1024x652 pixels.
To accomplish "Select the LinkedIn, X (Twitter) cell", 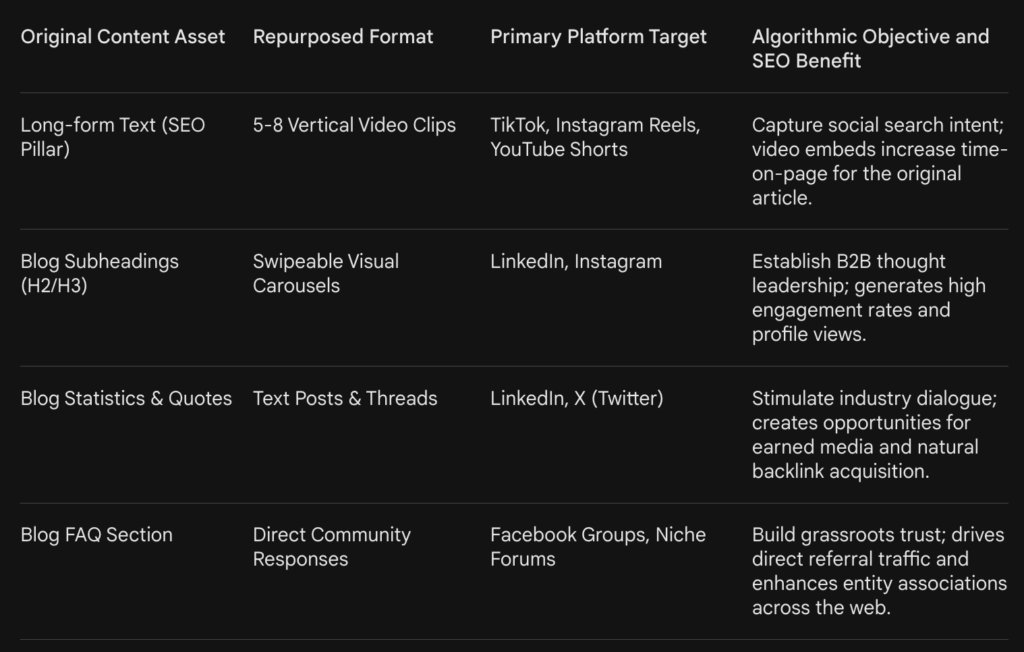I will click(576, 398).
